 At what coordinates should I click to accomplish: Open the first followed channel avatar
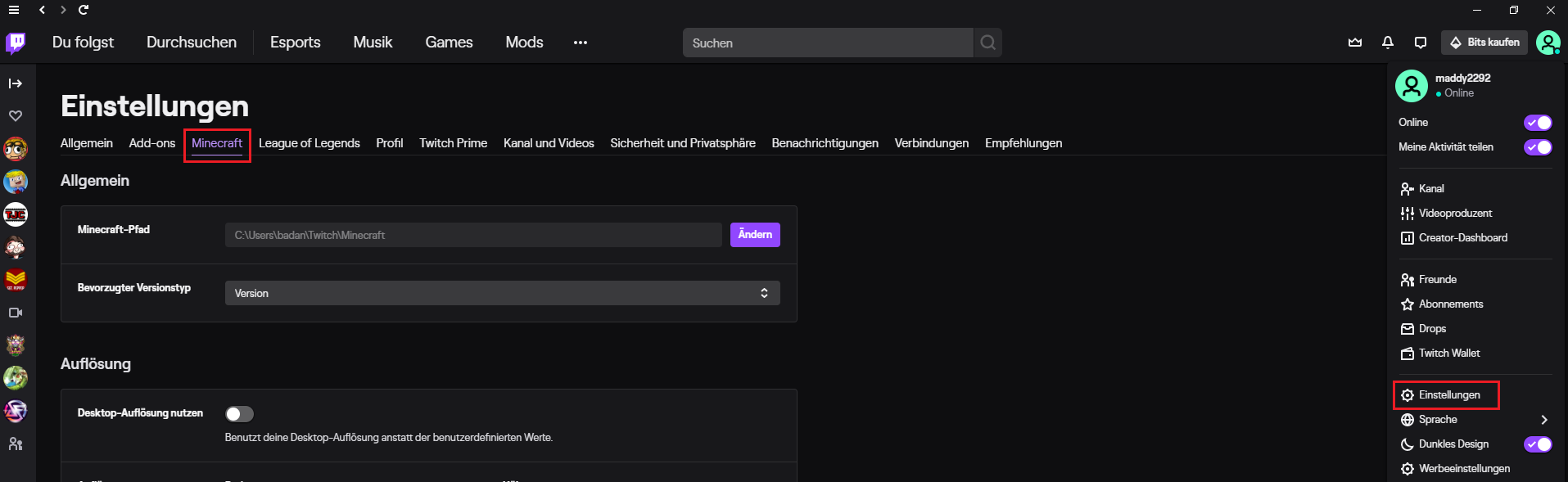16,149
